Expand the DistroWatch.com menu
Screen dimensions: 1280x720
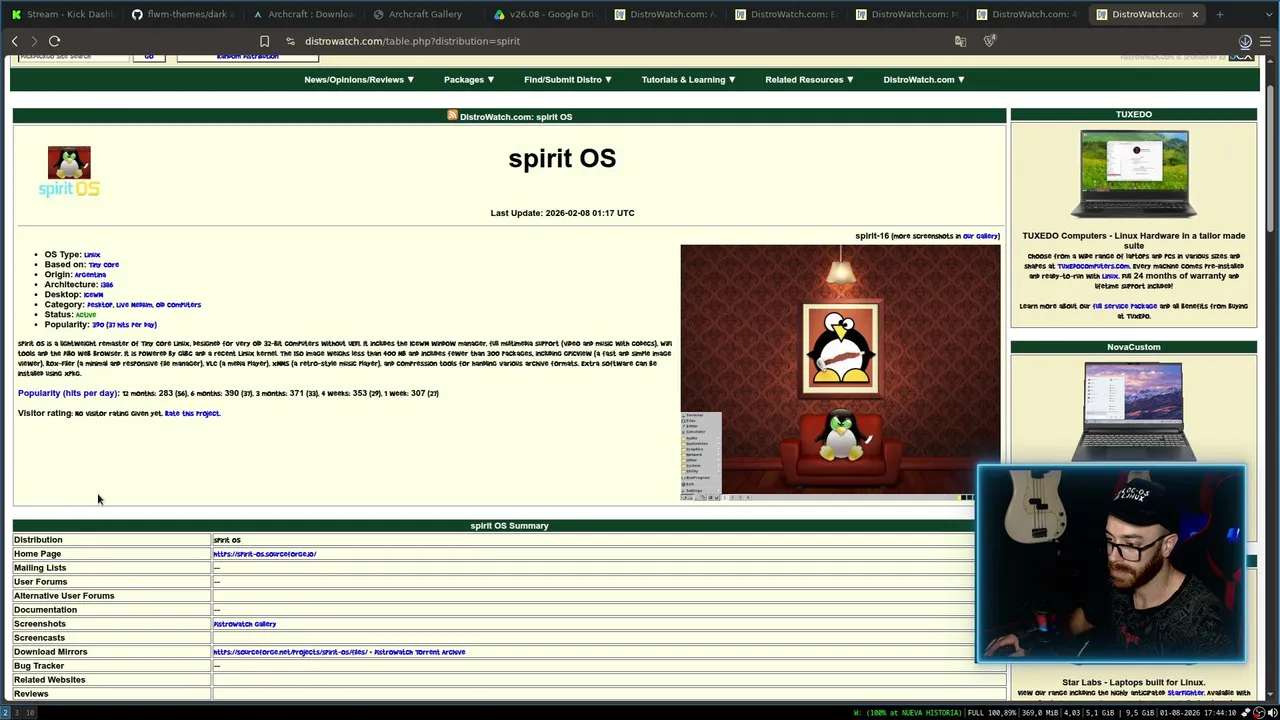coord(923,80)
